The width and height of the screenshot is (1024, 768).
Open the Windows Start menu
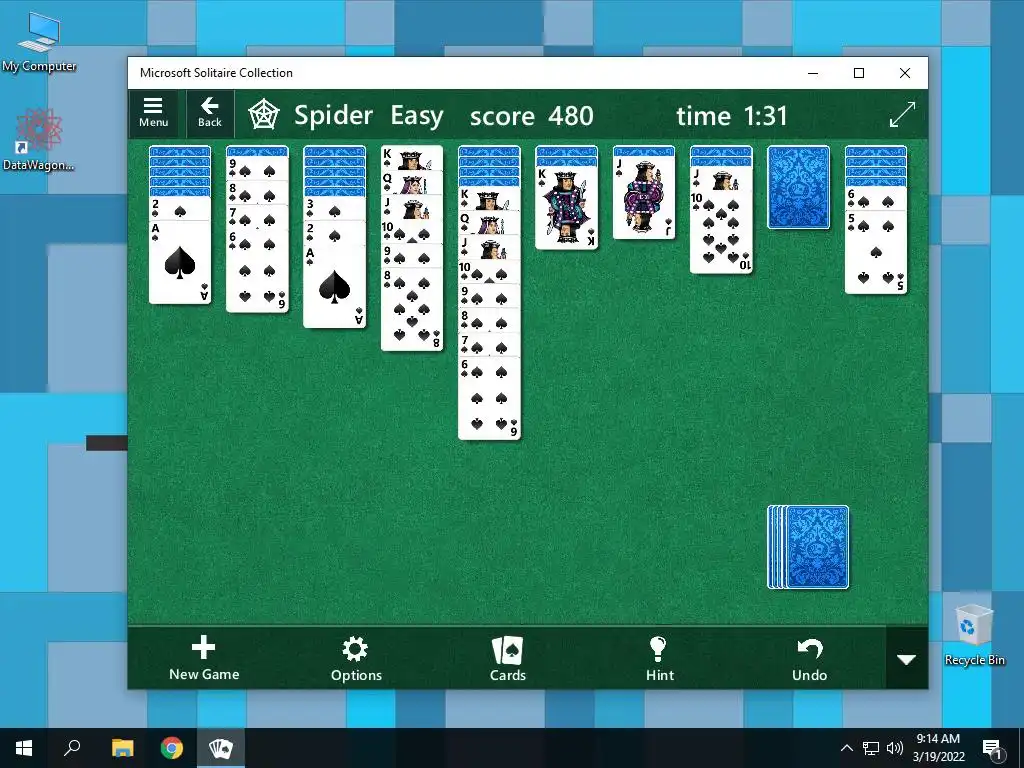24,748
